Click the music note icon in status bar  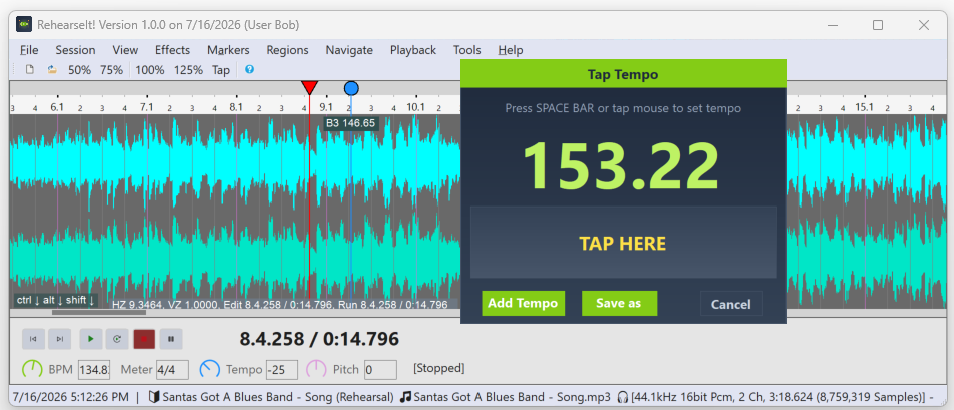click(x=406, y=397)
